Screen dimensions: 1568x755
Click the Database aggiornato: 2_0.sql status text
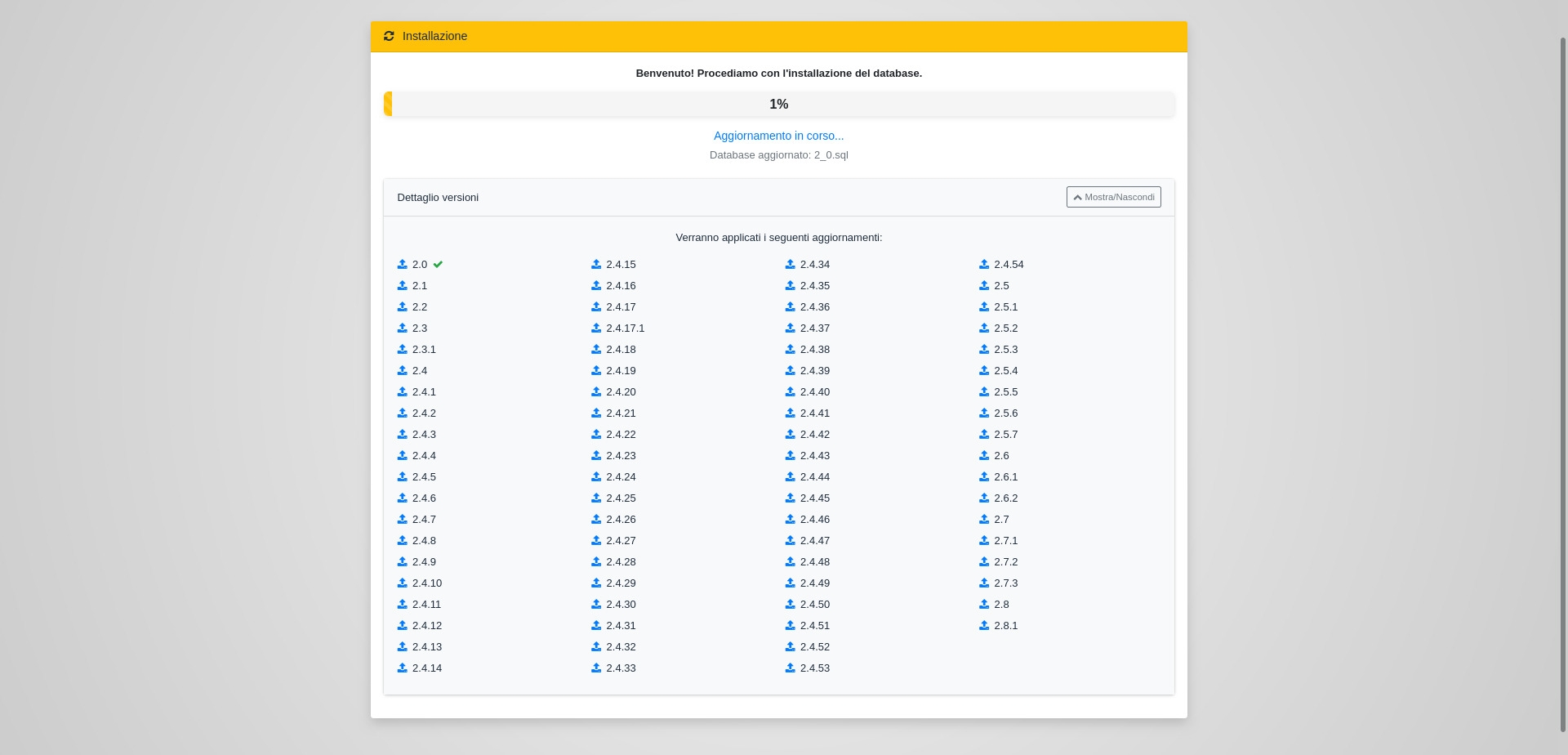778,155
